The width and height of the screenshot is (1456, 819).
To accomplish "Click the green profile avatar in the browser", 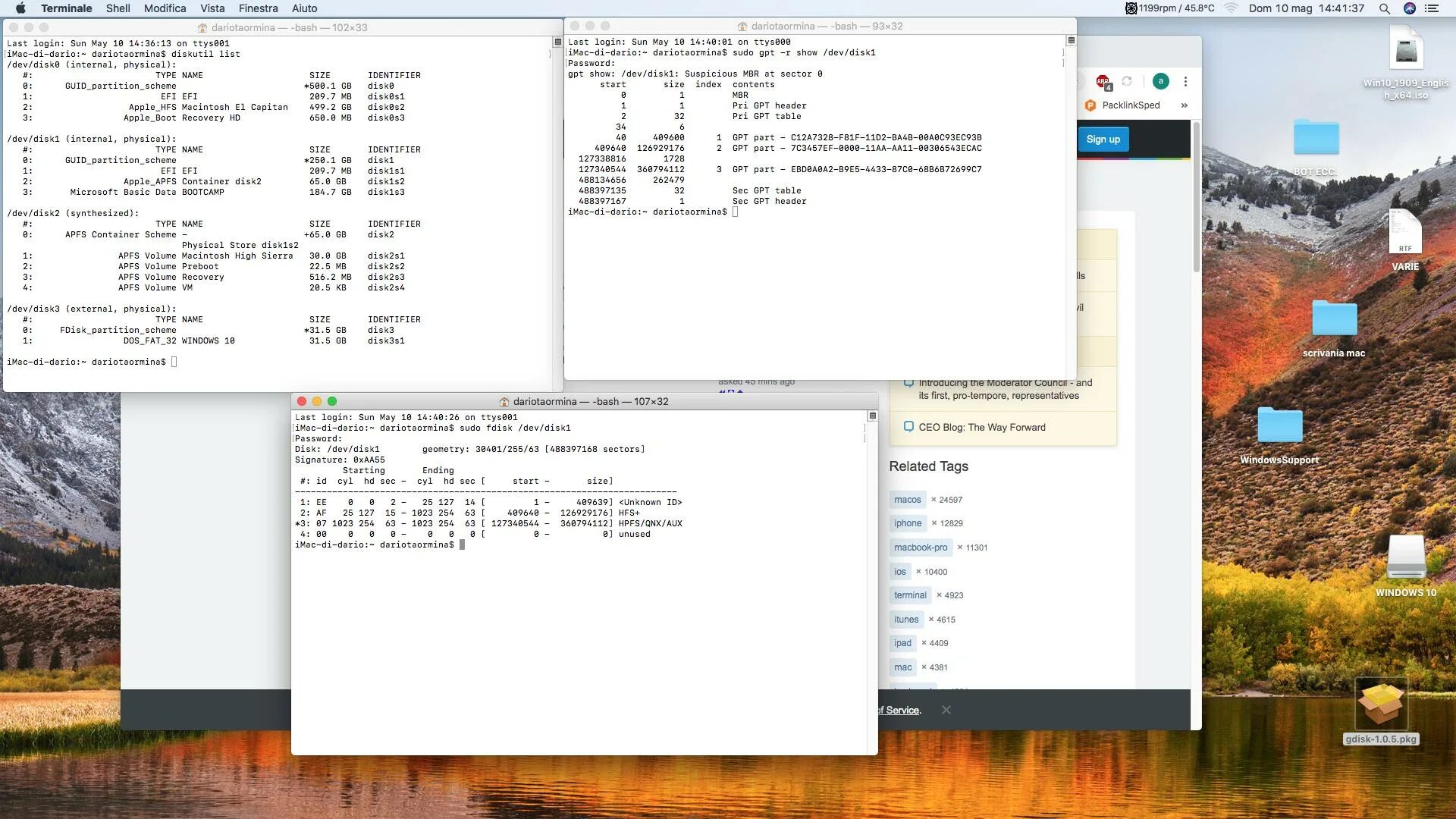I will click(x=1160, y=81).
